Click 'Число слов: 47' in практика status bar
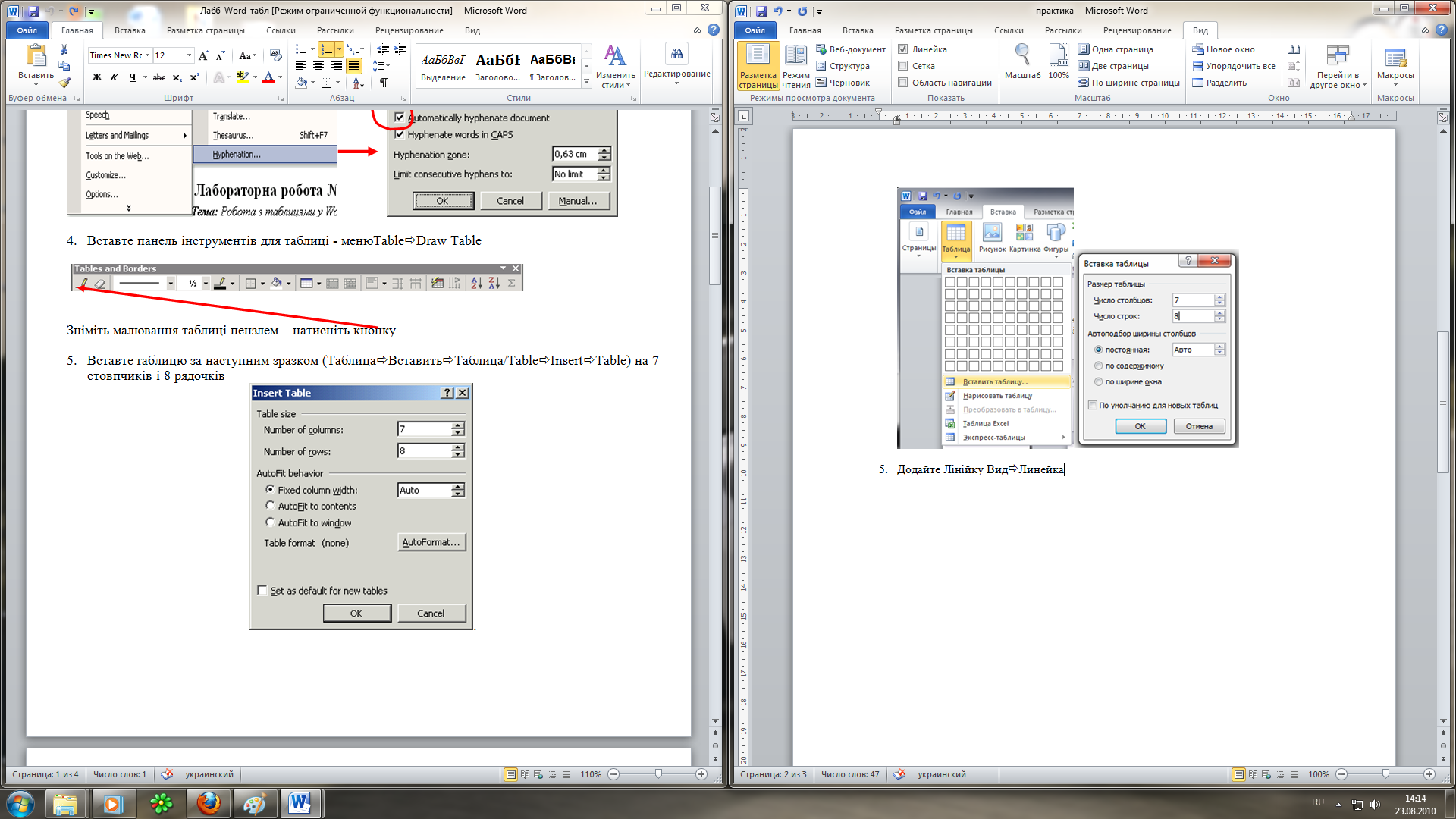The width and height of the screenshot is (1456, 819). click(x=850, y=774)
